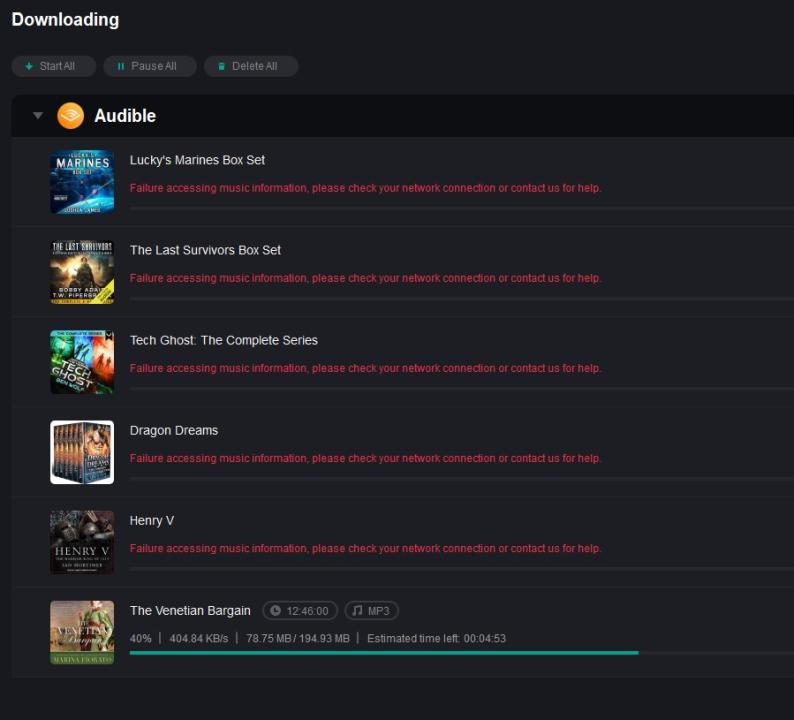Click the Pause All button
This screenshot has height=720, width=794.
[150, 66]
